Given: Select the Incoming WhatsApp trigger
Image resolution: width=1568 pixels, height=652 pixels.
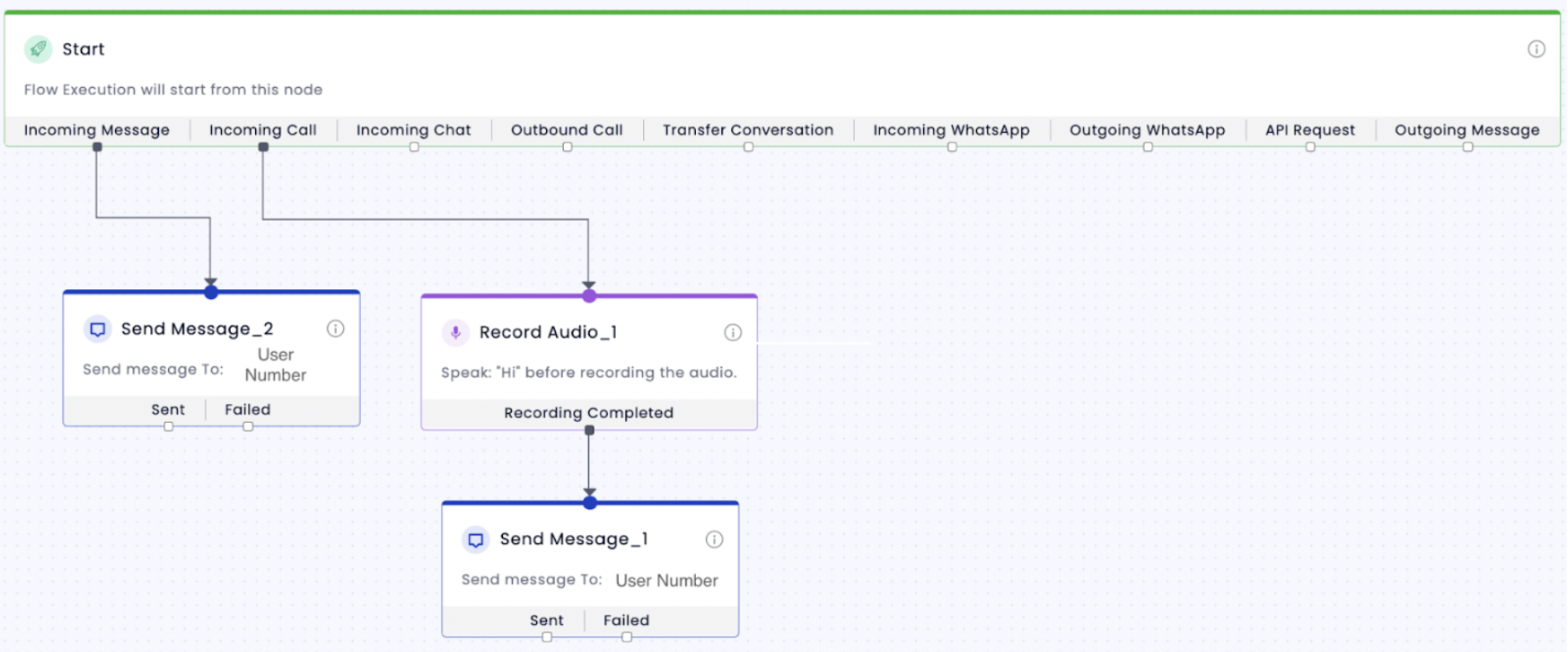Looking at the screenshot, I should 951,130.
